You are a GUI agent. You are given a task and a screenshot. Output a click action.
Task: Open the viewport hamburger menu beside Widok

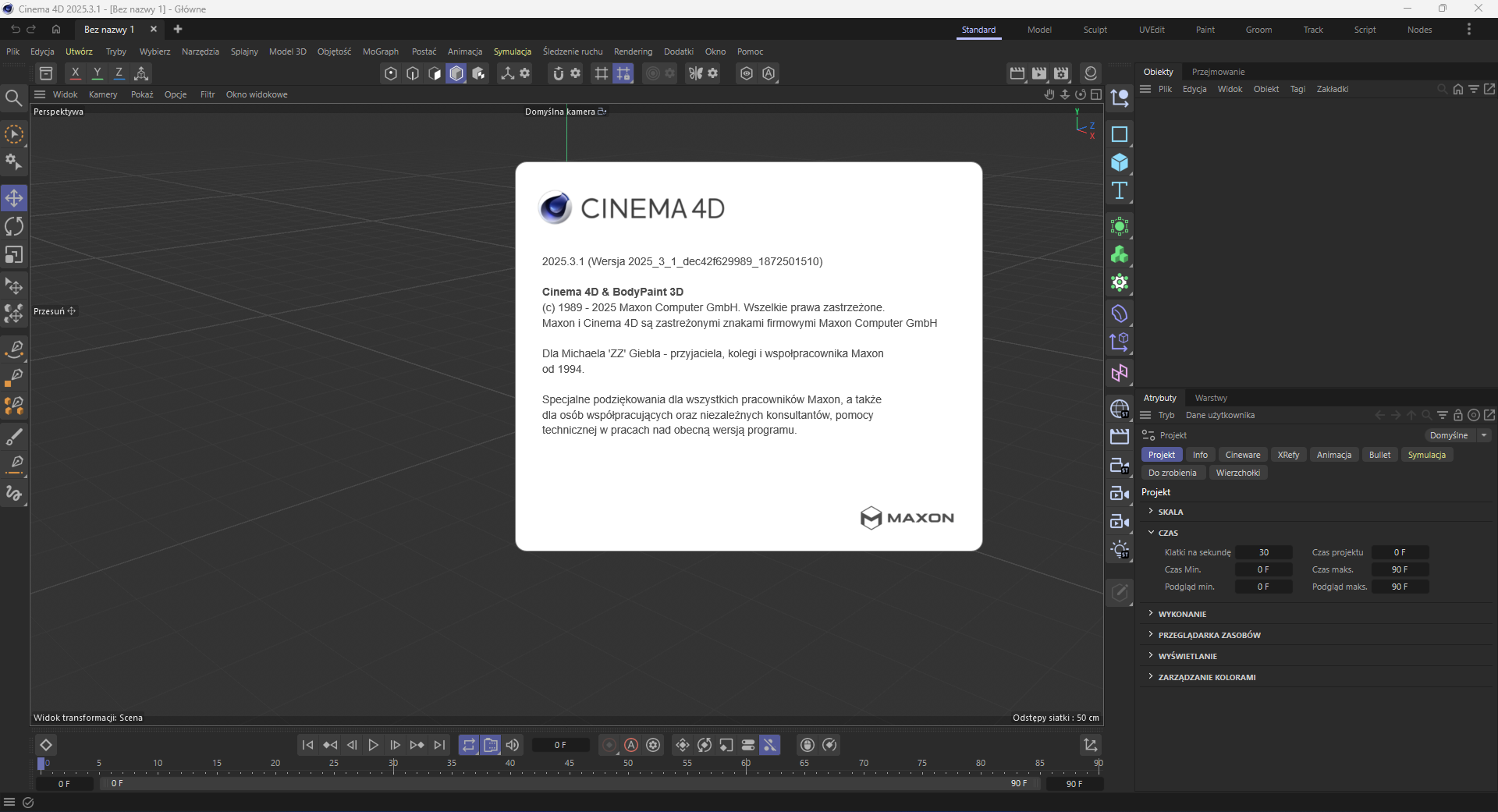point(40,94)
